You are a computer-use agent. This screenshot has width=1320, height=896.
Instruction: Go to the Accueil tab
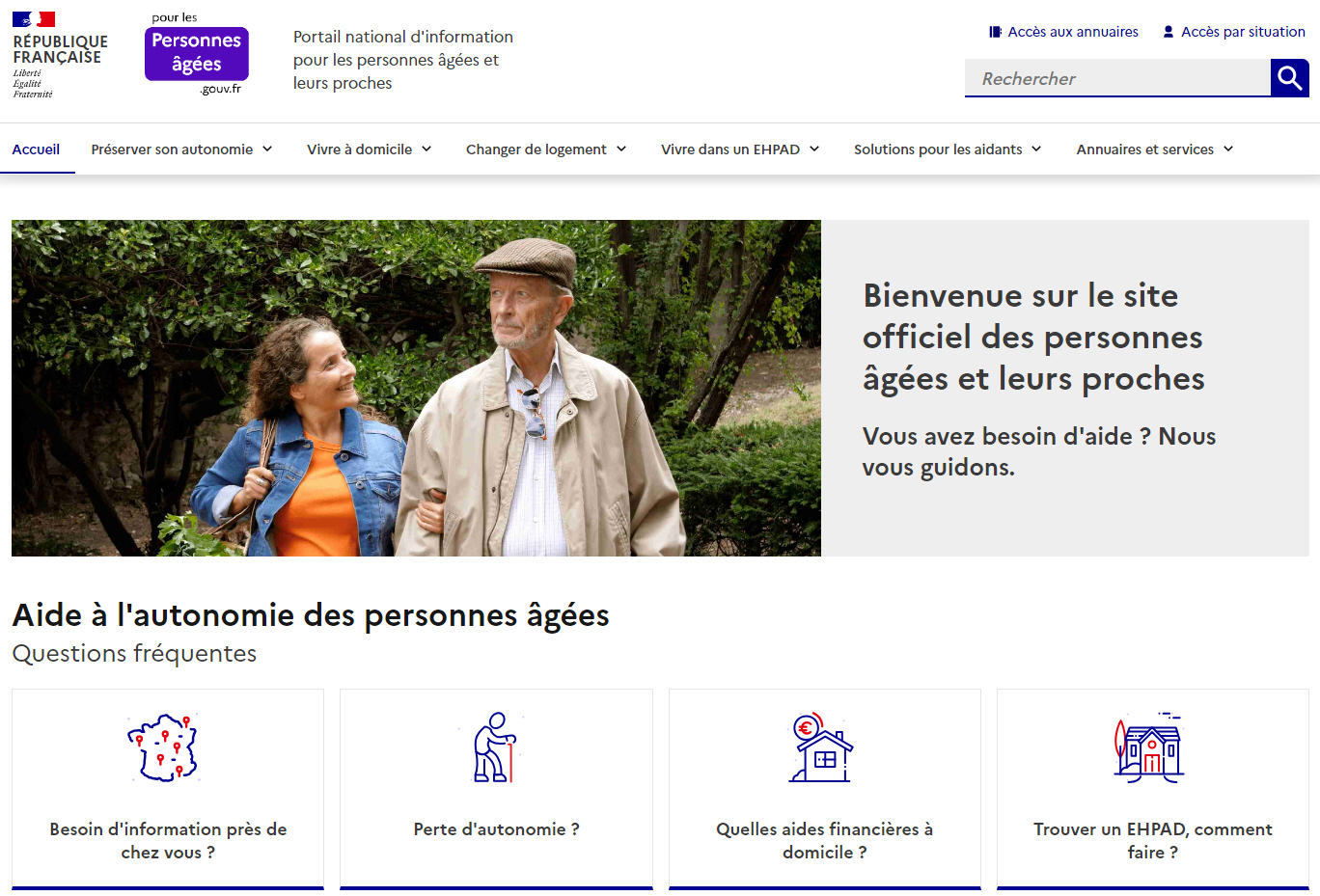pyautogui.click(x=36, y=149)
